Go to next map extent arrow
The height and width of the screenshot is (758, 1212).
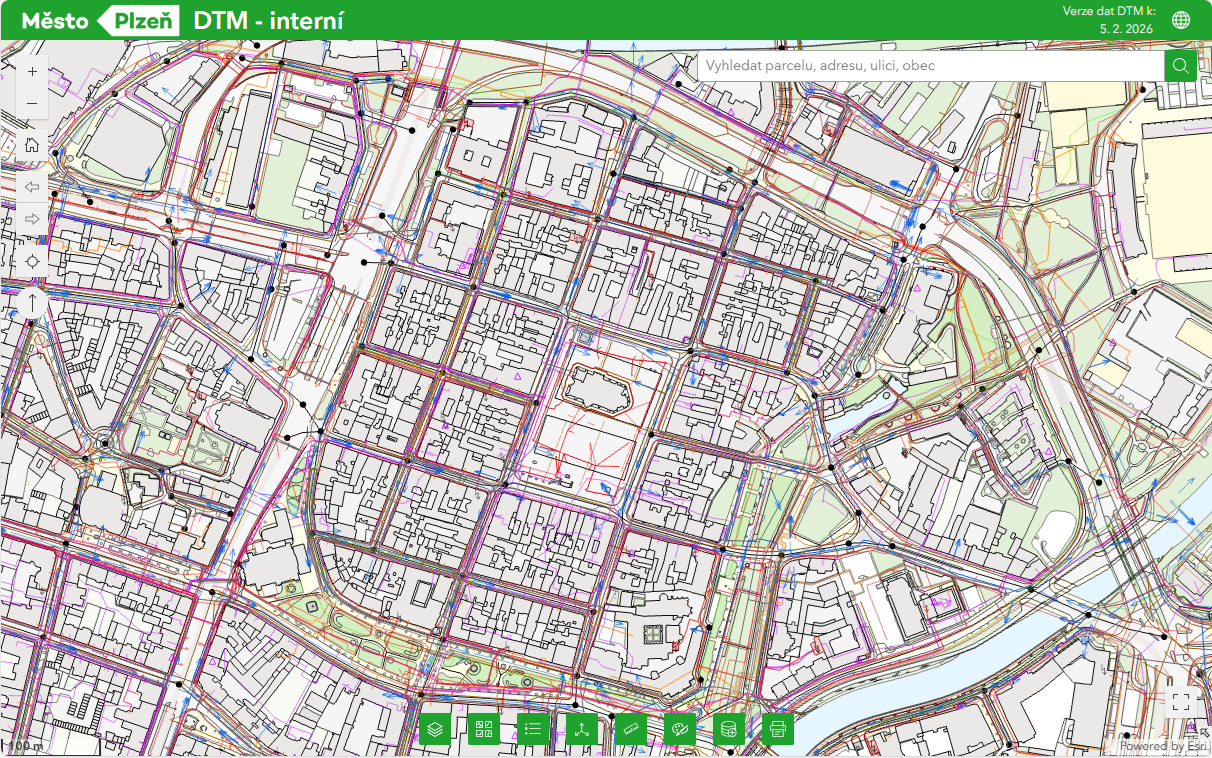coord(32,218)
